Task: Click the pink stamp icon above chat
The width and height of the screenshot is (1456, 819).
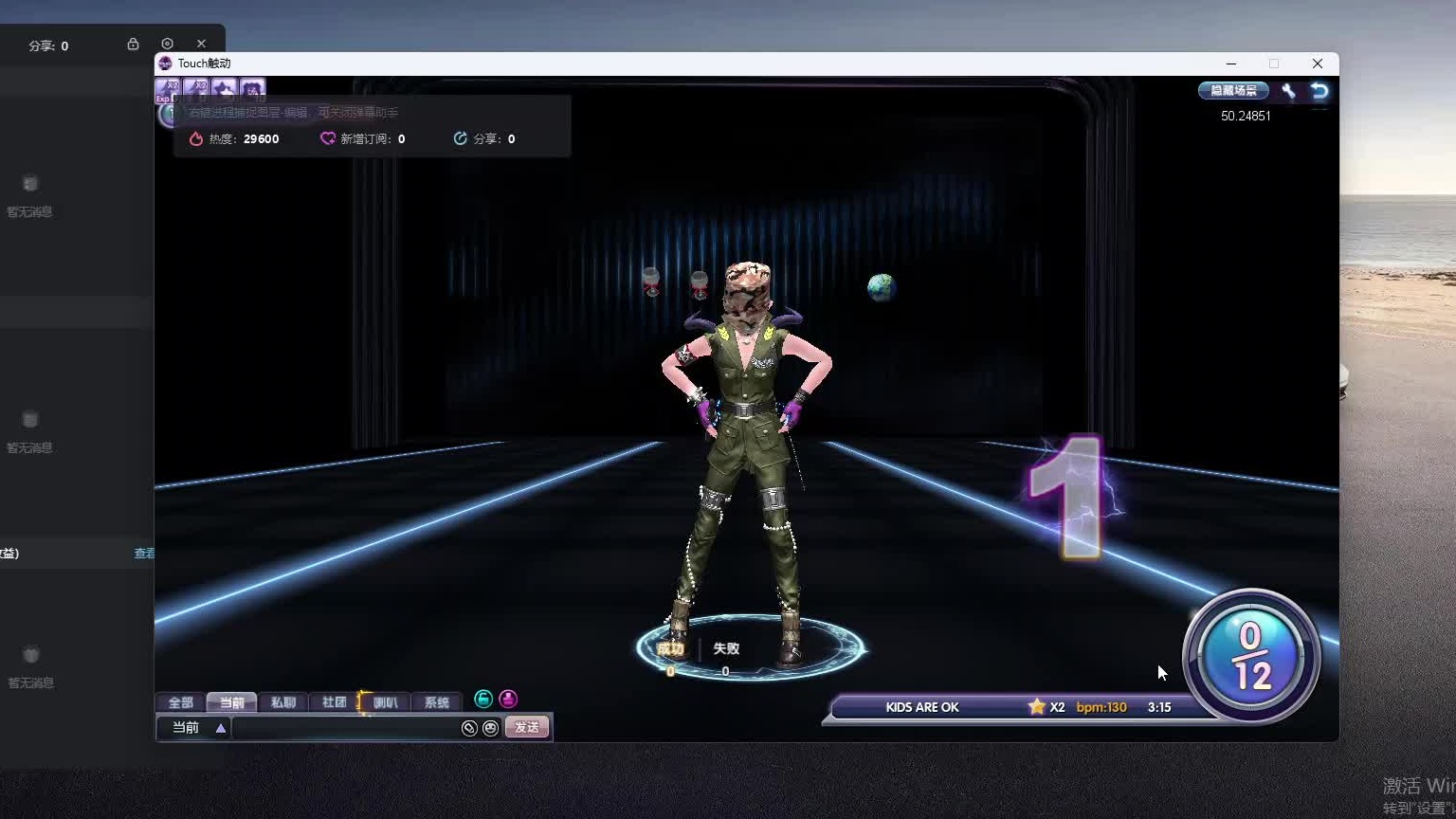Action: (508, 700)
